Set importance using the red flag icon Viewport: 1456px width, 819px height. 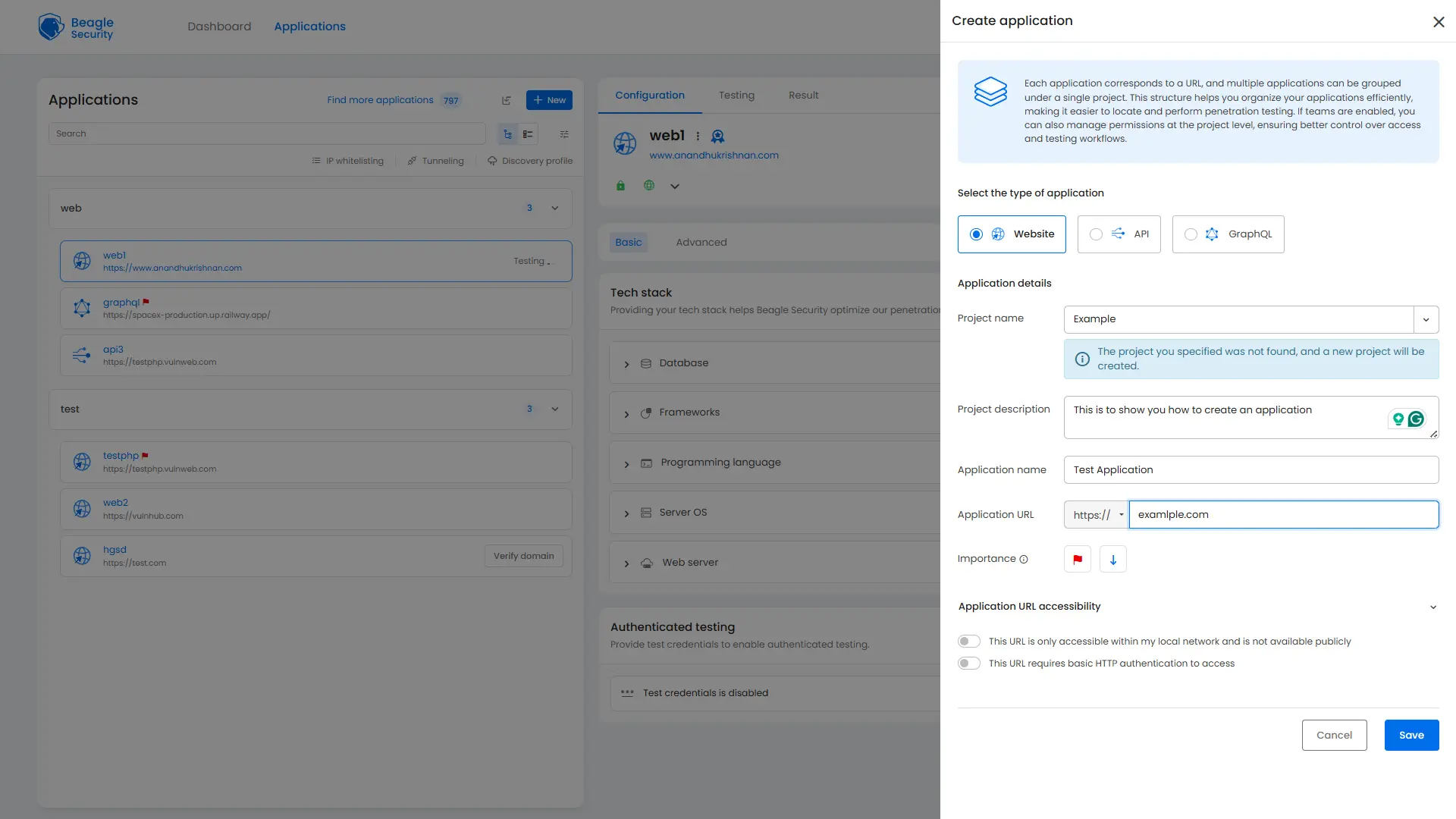click(x=1077, y=559)
